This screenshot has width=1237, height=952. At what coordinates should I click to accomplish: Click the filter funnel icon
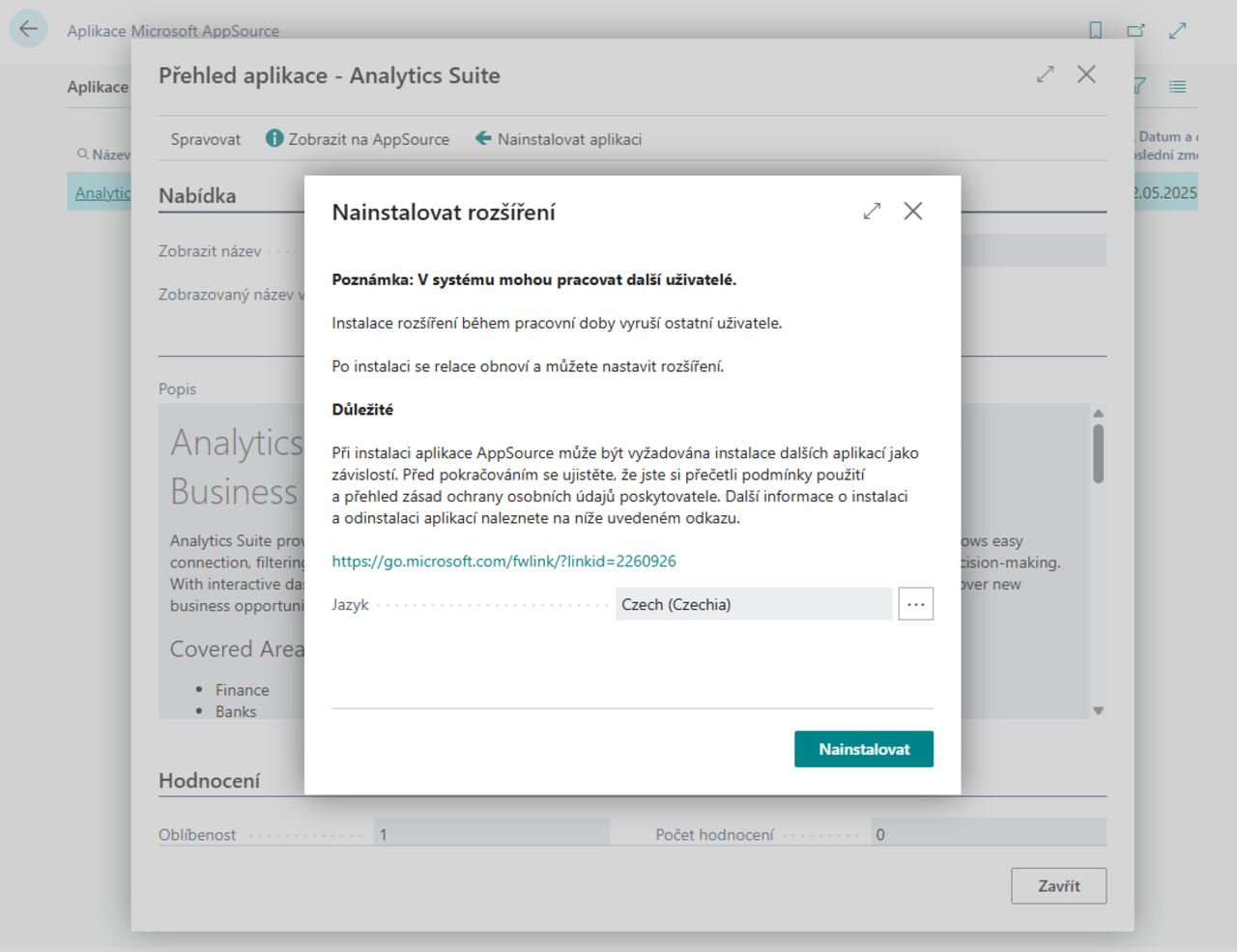1139,87
